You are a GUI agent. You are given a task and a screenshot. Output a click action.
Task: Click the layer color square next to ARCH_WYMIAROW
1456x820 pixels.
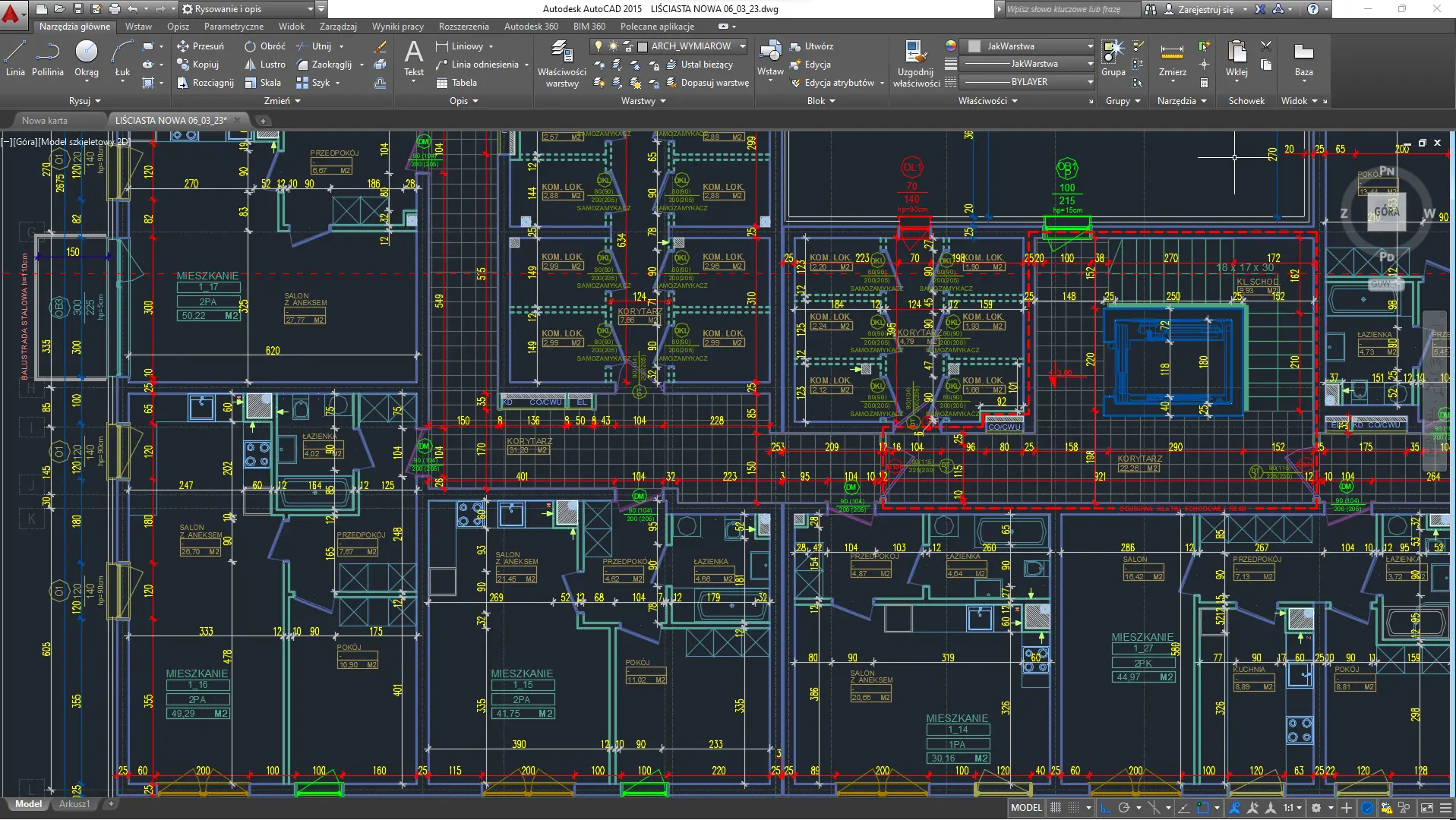coord(643,46)
